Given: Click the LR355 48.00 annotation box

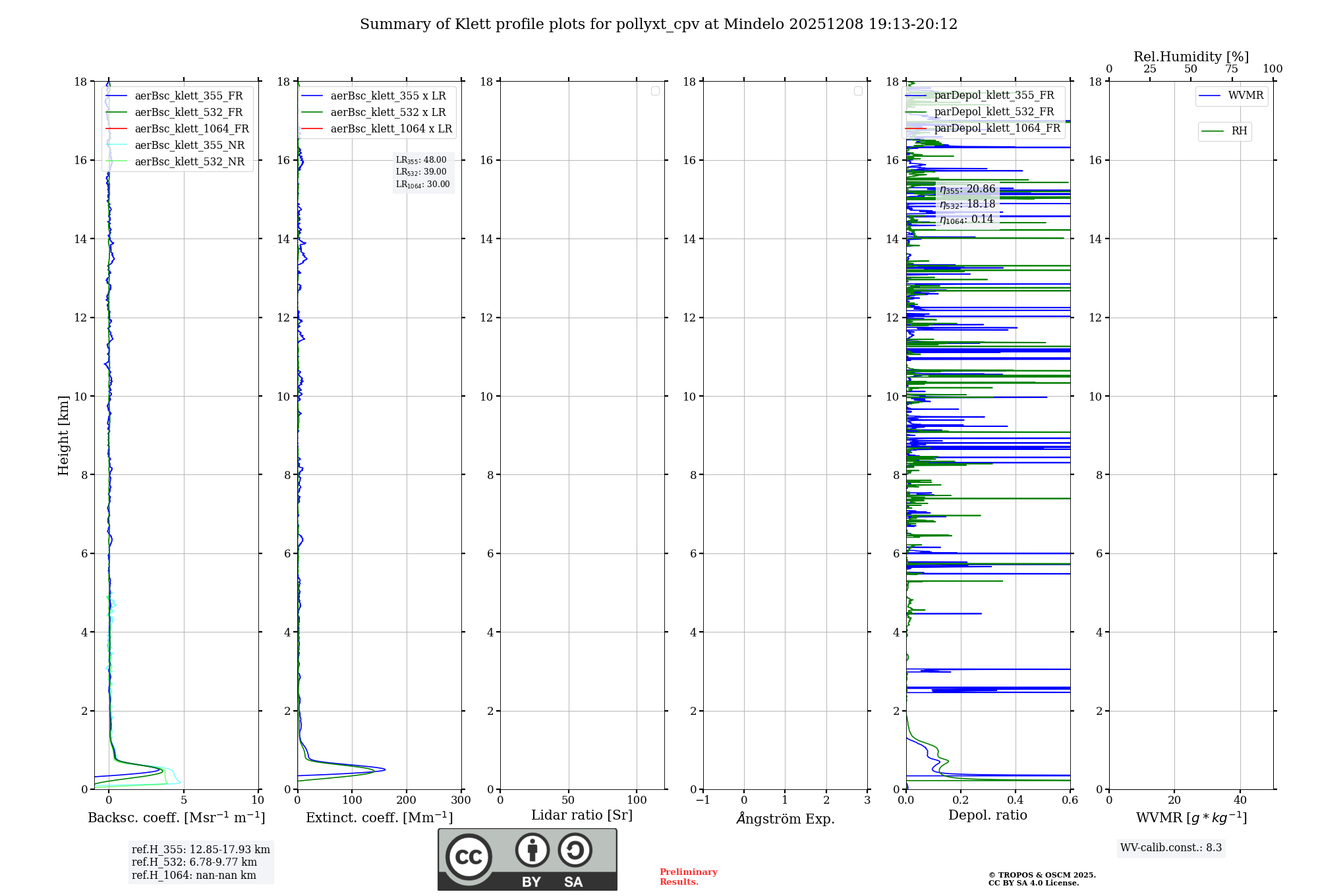Looking at the screenshot, I should (422, 160).
